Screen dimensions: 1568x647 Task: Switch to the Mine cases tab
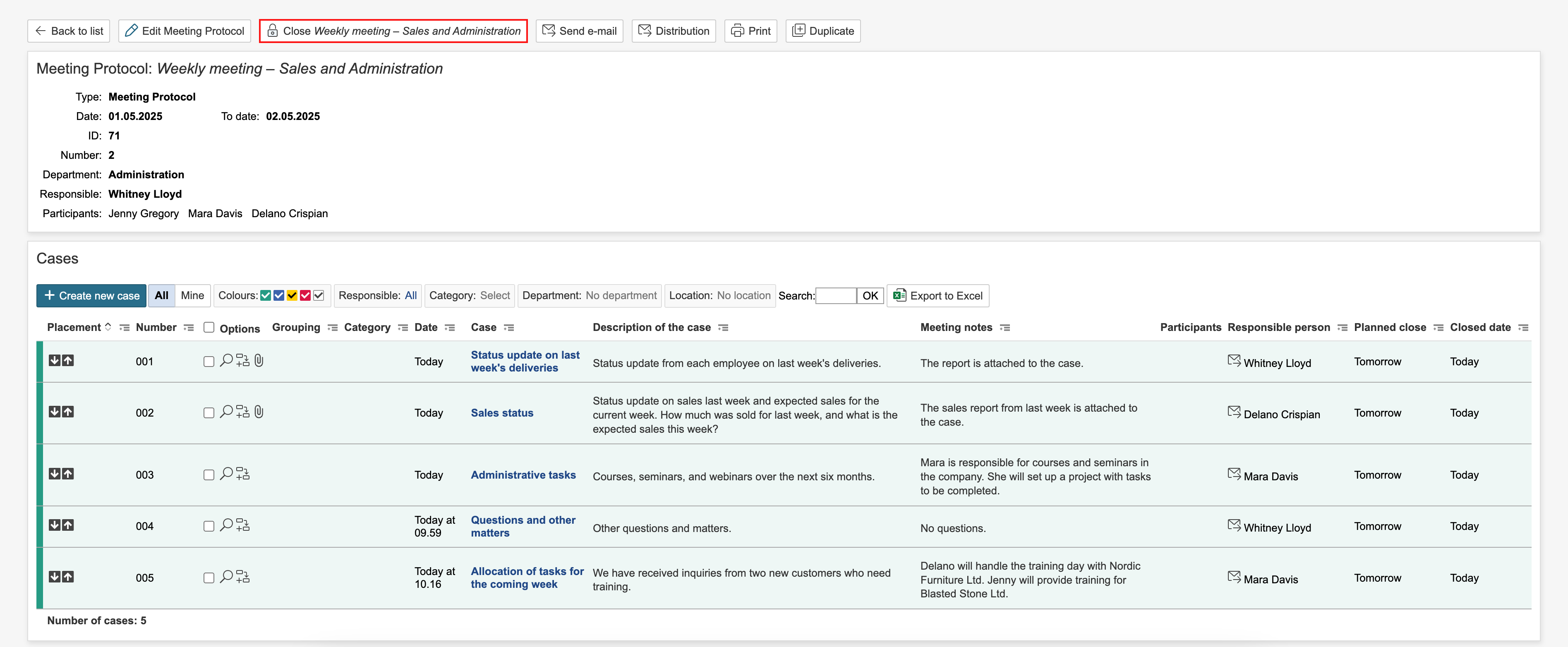192,295
